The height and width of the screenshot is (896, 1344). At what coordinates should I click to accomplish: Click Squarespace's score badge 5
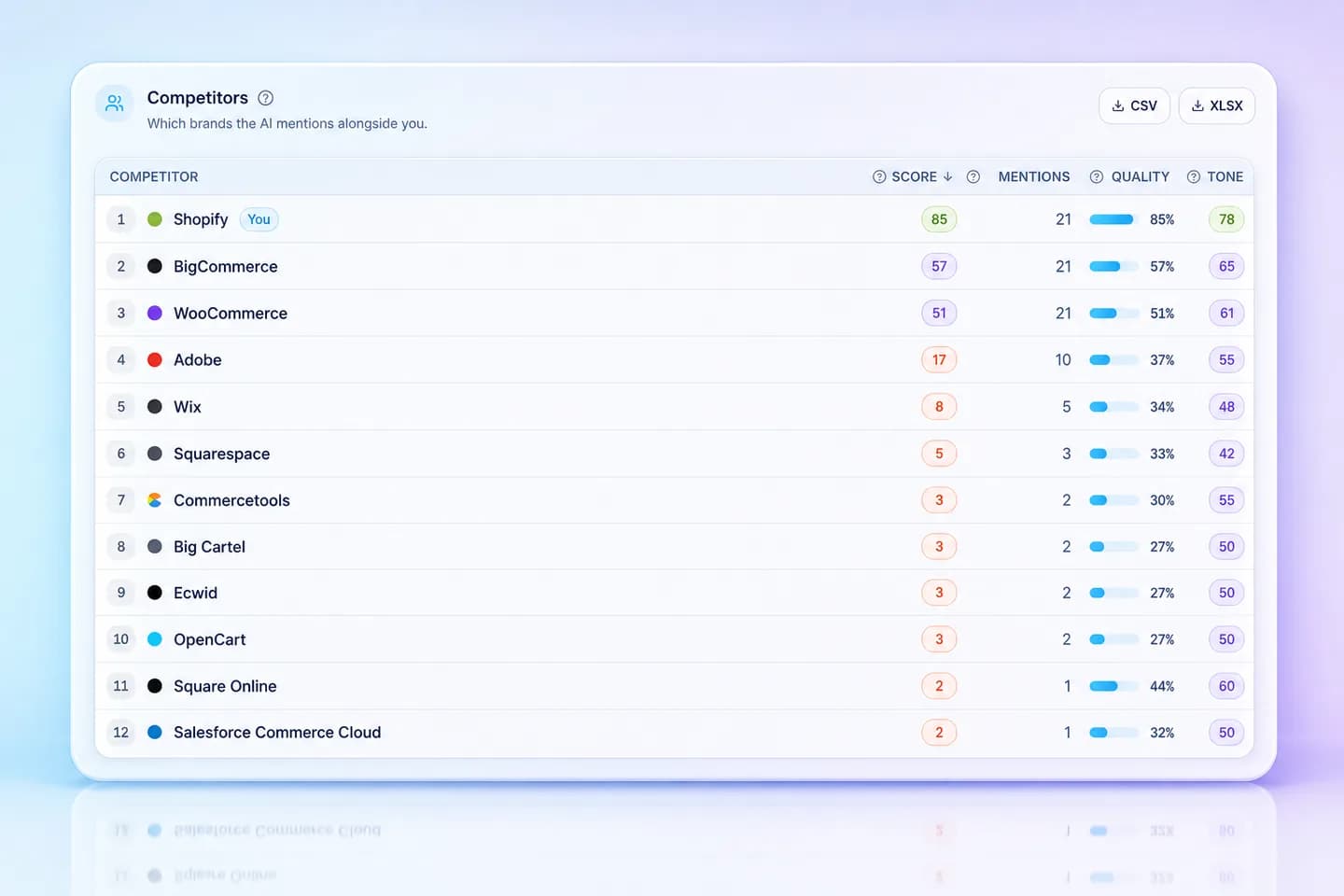(939, 454)
